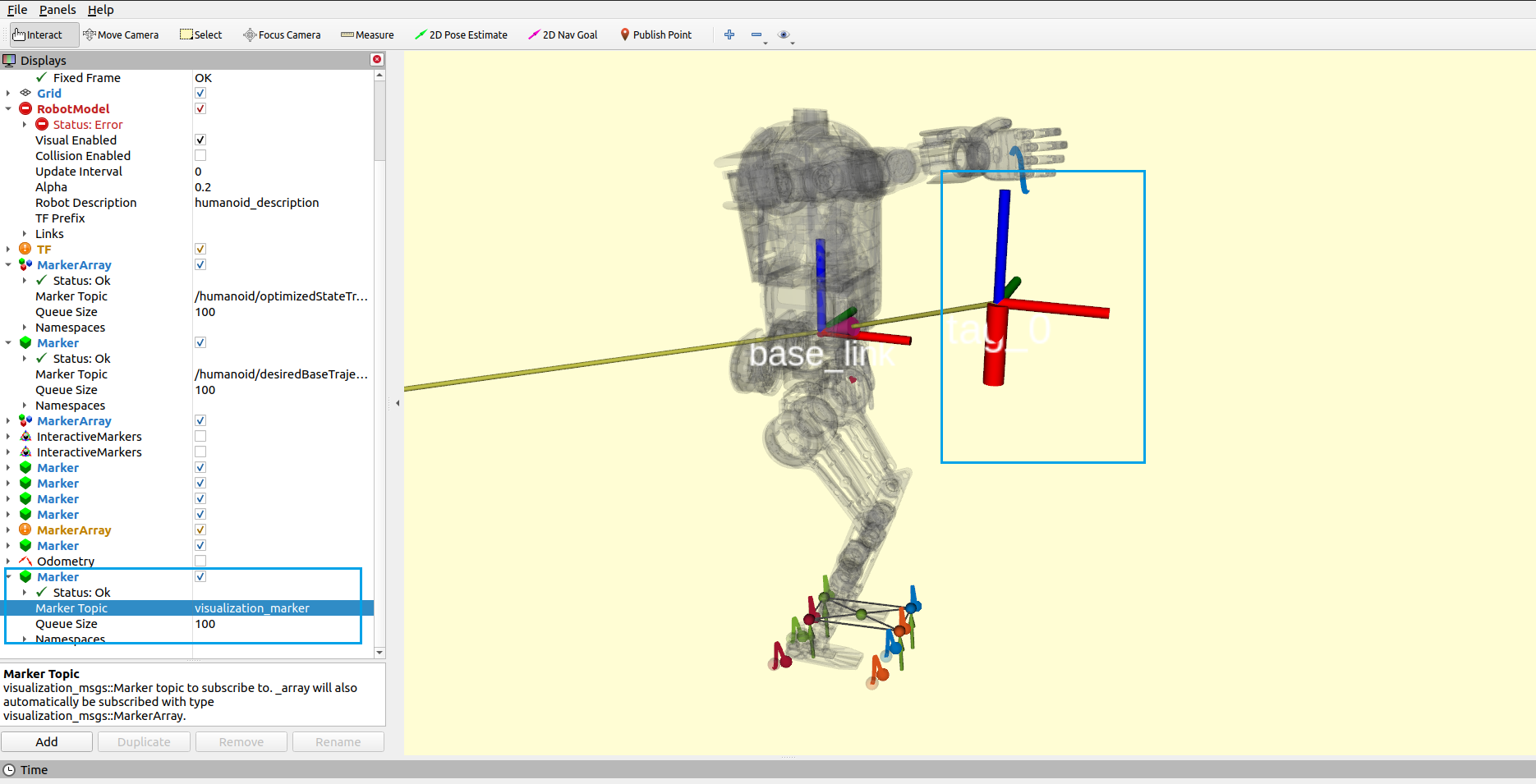Screen dimensions: 1536x784
Task: Edit Robot Description humanoid_description field
Action: [x=283, y=202]
